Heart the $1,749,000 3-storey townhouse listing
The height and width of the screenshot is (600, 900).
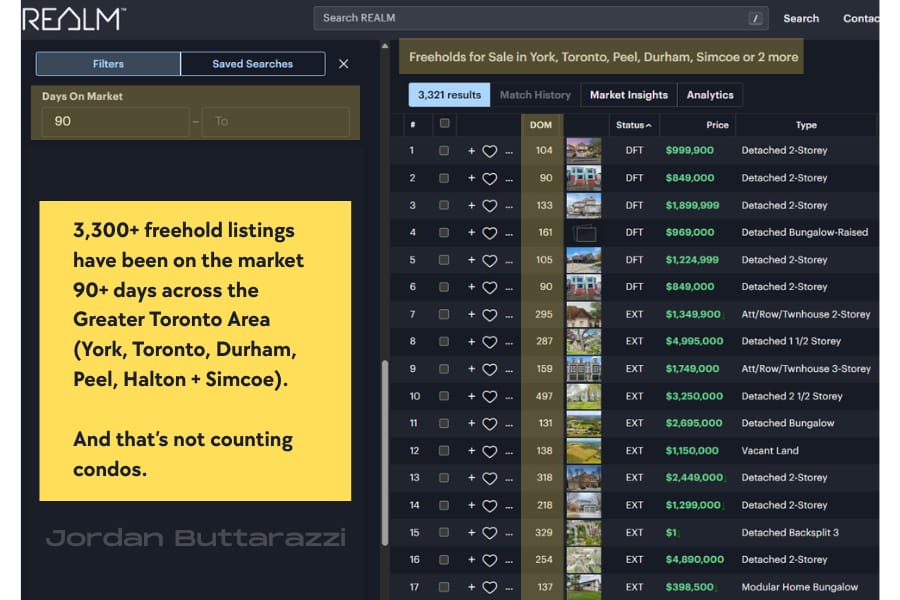pyautogui.click(x=490, y=369)
